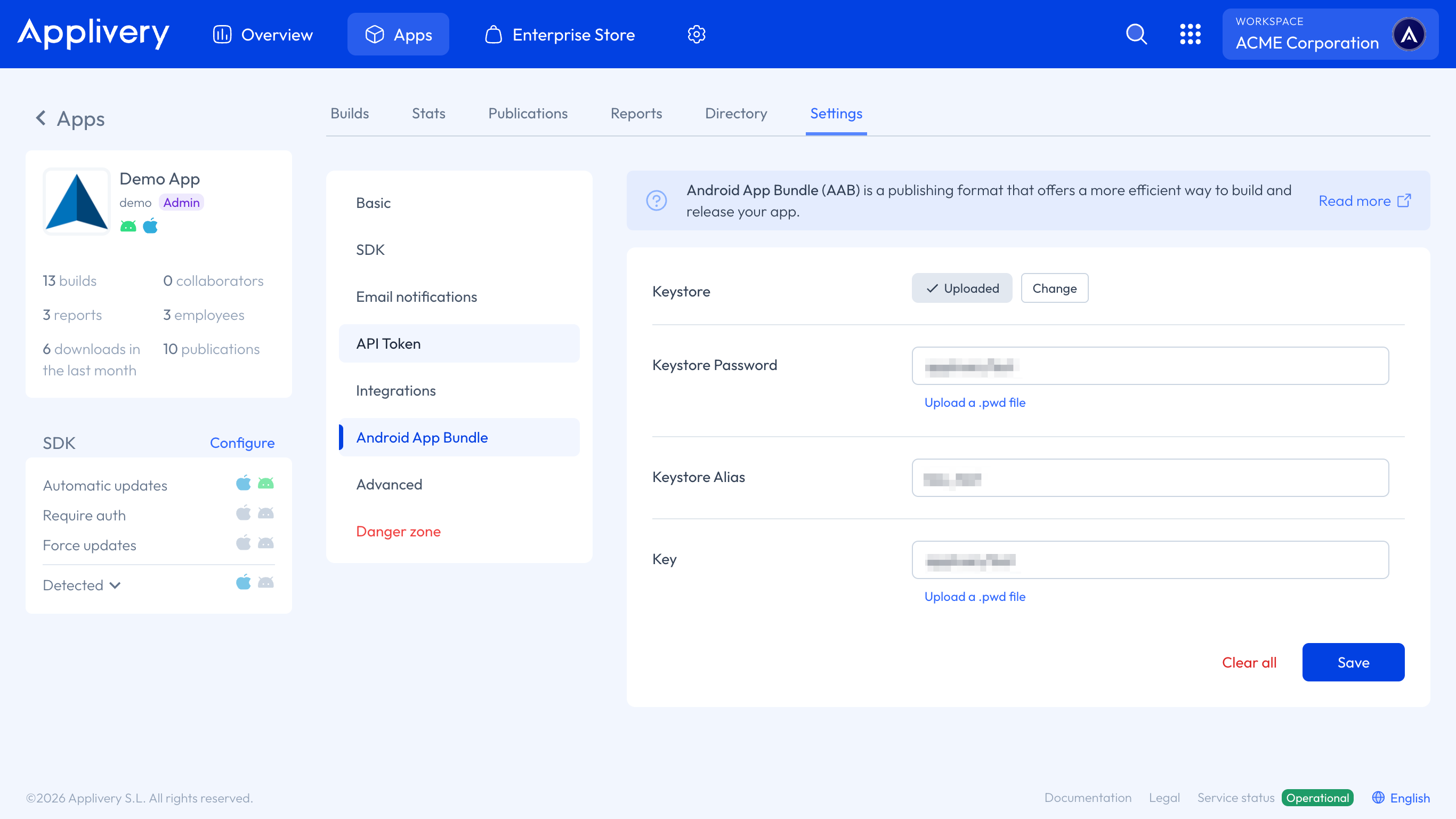Click Apple icon for Automatic updates
Screen dimensions: 1456x819
pos(243,484)
